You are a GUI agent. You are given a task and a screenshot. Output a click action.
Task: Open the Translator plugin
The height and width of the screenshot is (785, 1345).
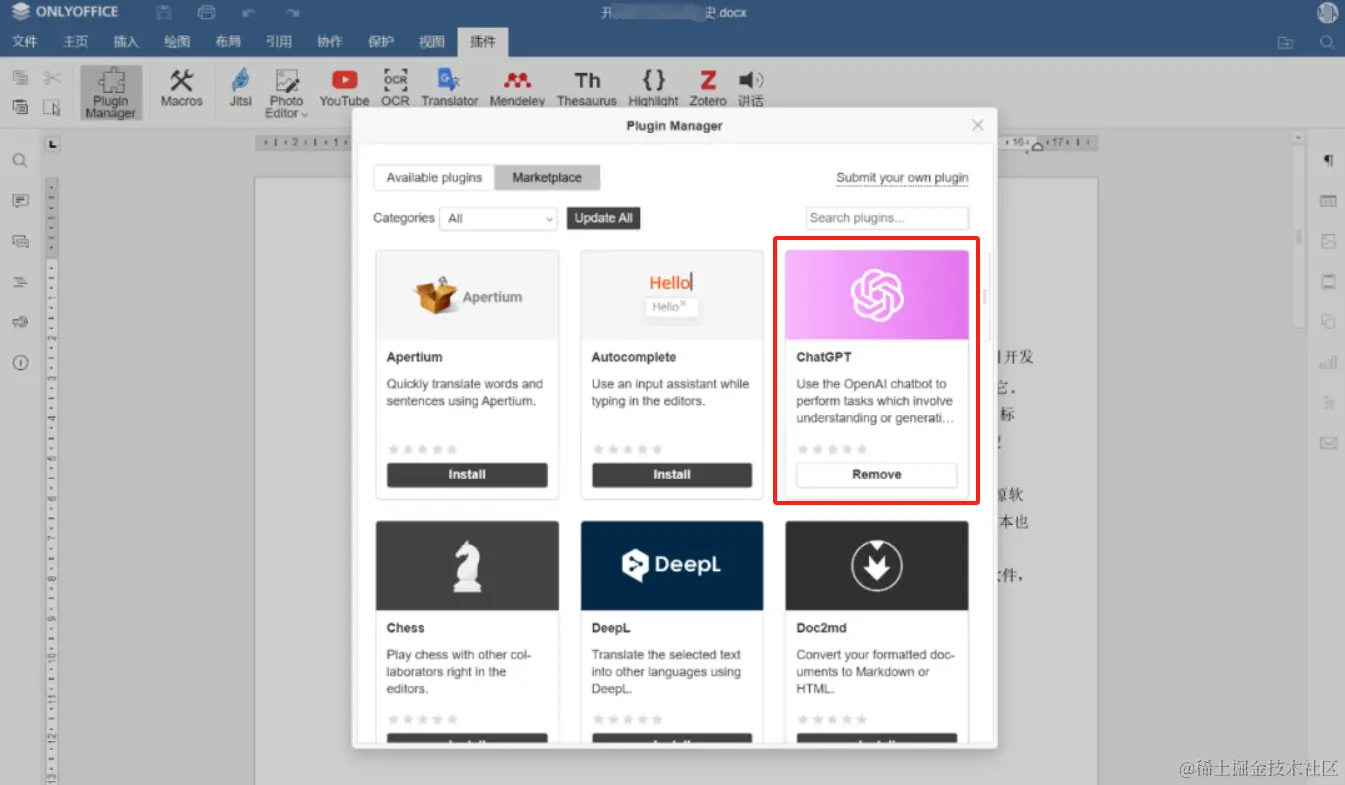(449, 88)
